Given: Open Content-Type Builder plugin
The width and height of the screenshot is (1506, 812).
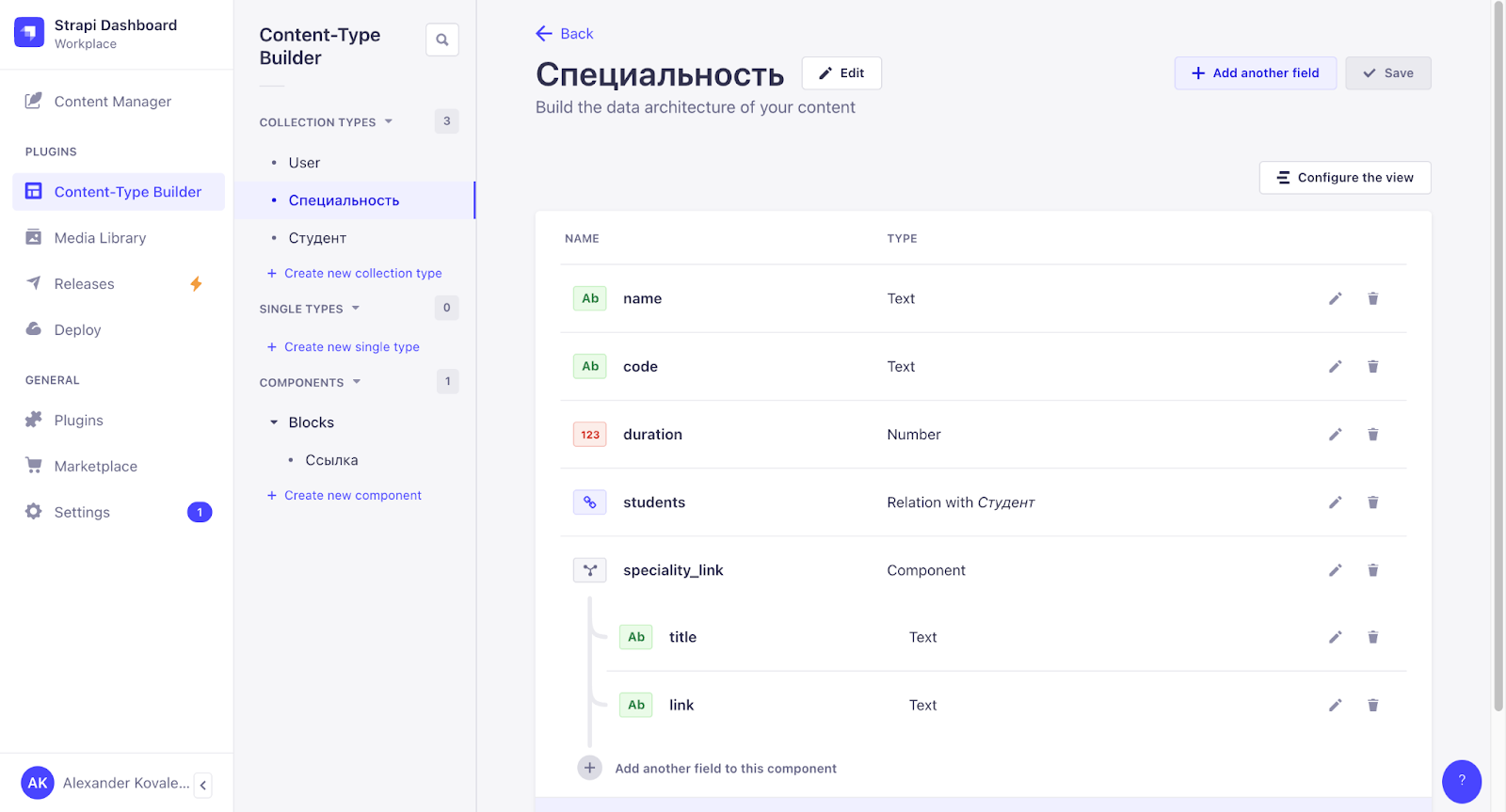Looking at the screenshot, I should click(x=119, y=192).
